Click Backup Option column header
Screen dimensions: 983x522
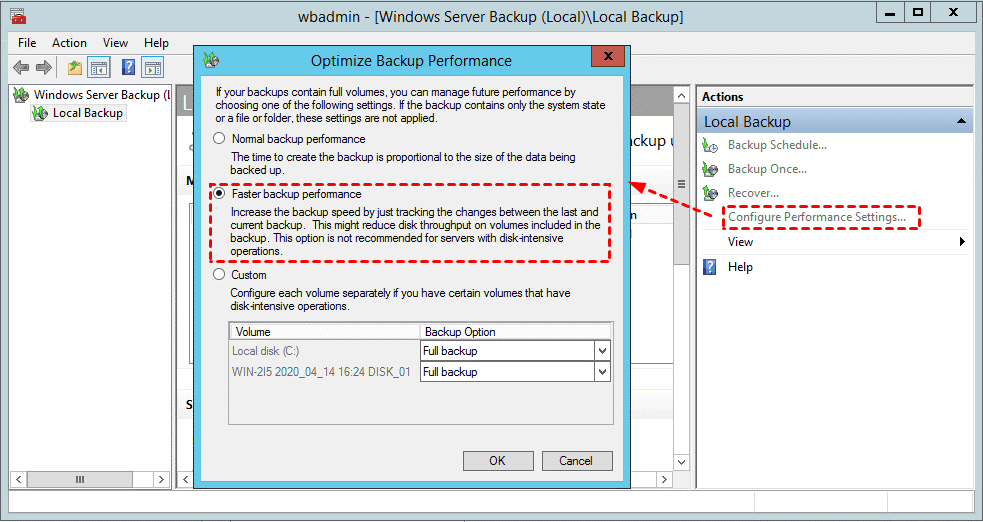point(515,331)
